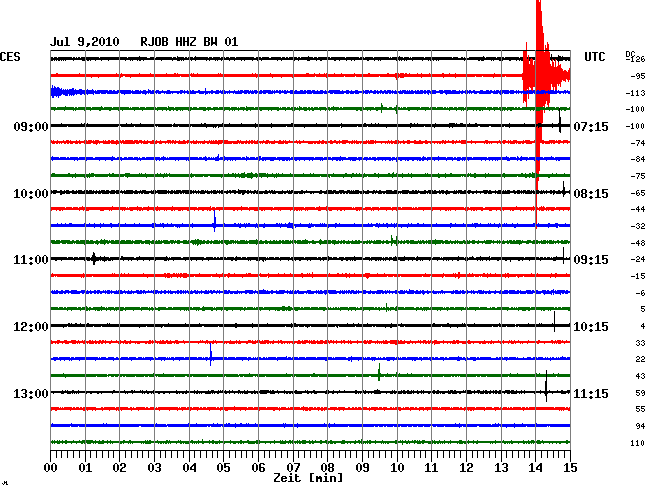Select the DC offset value -48

tap(638, 243)
